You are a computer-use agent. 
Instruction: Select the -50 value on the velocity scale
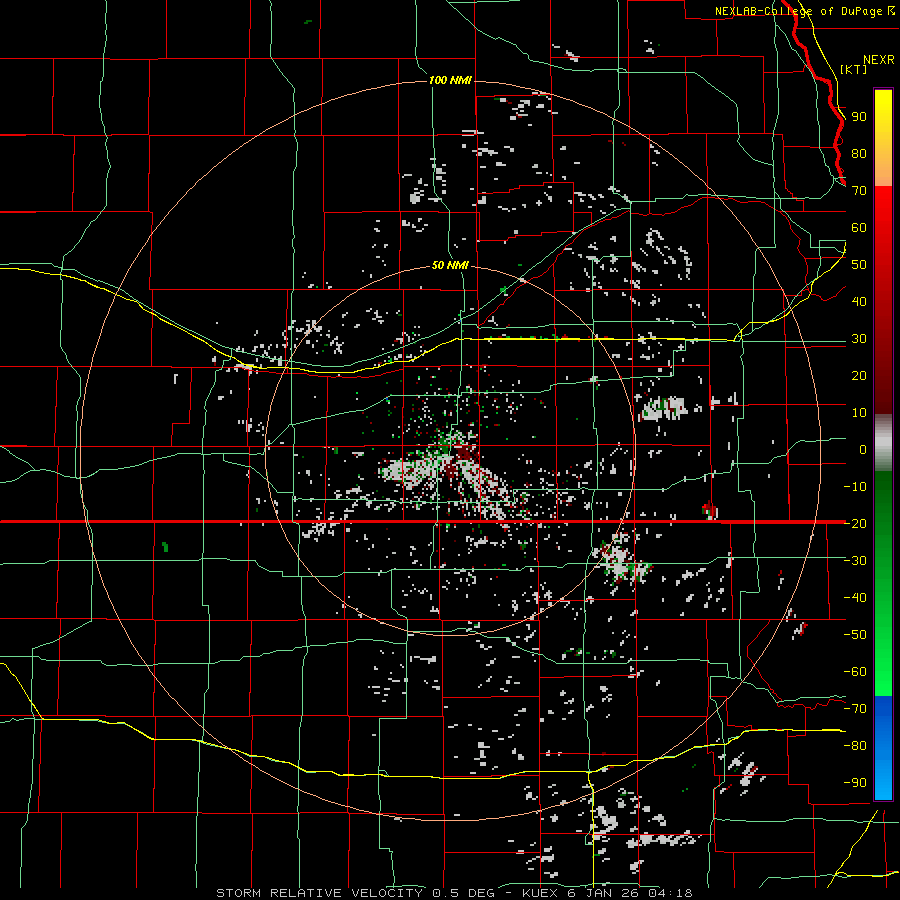coord(855,635)
